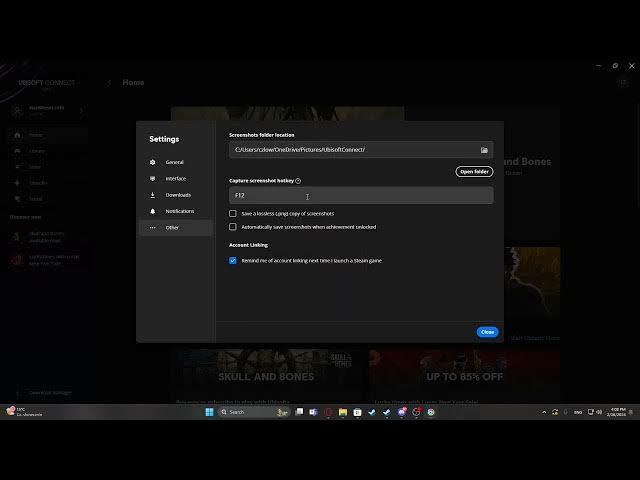Click the screenshots folder location path field
This screenshot has width=640, height=480.
point(361,150)
